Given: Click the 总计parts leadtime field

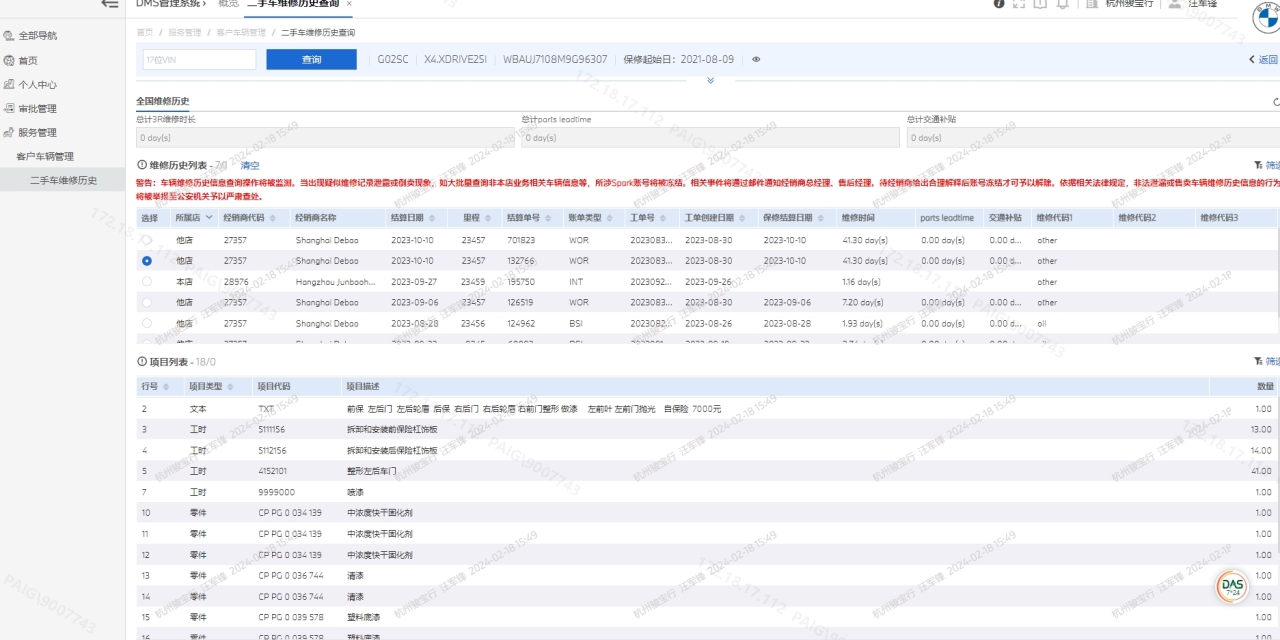Looking at the screenshot, I should pos(710,138).
